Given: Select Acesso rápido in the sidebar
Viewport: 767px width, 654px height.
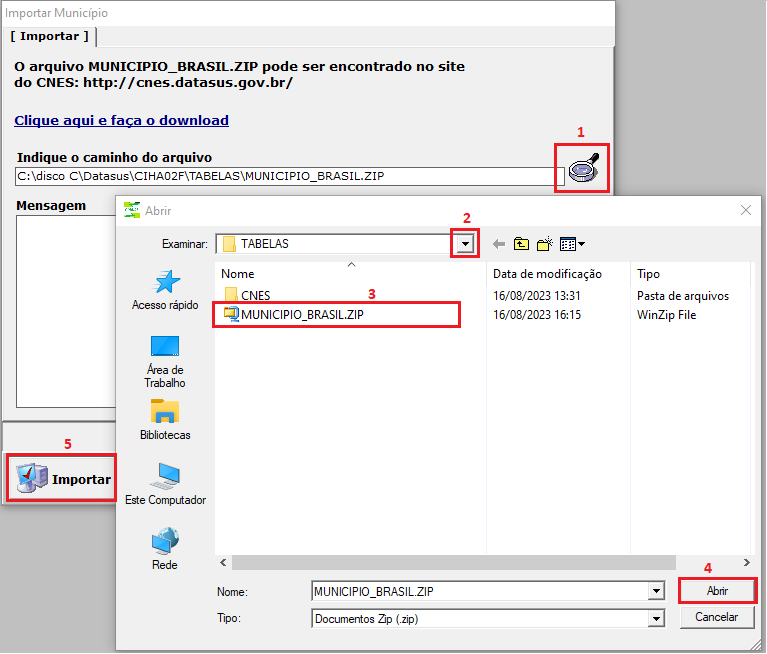Looking at the screenshot, I should click(165, 289).
